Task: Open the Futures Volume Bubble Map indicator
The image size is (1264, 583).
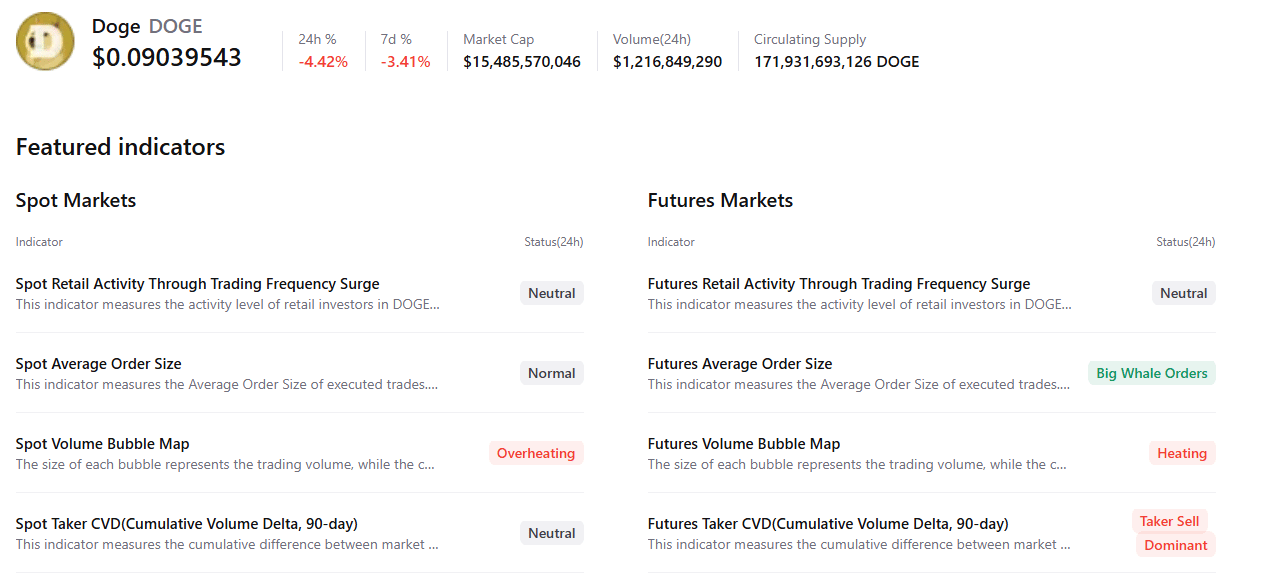Action: pos(744,444)
